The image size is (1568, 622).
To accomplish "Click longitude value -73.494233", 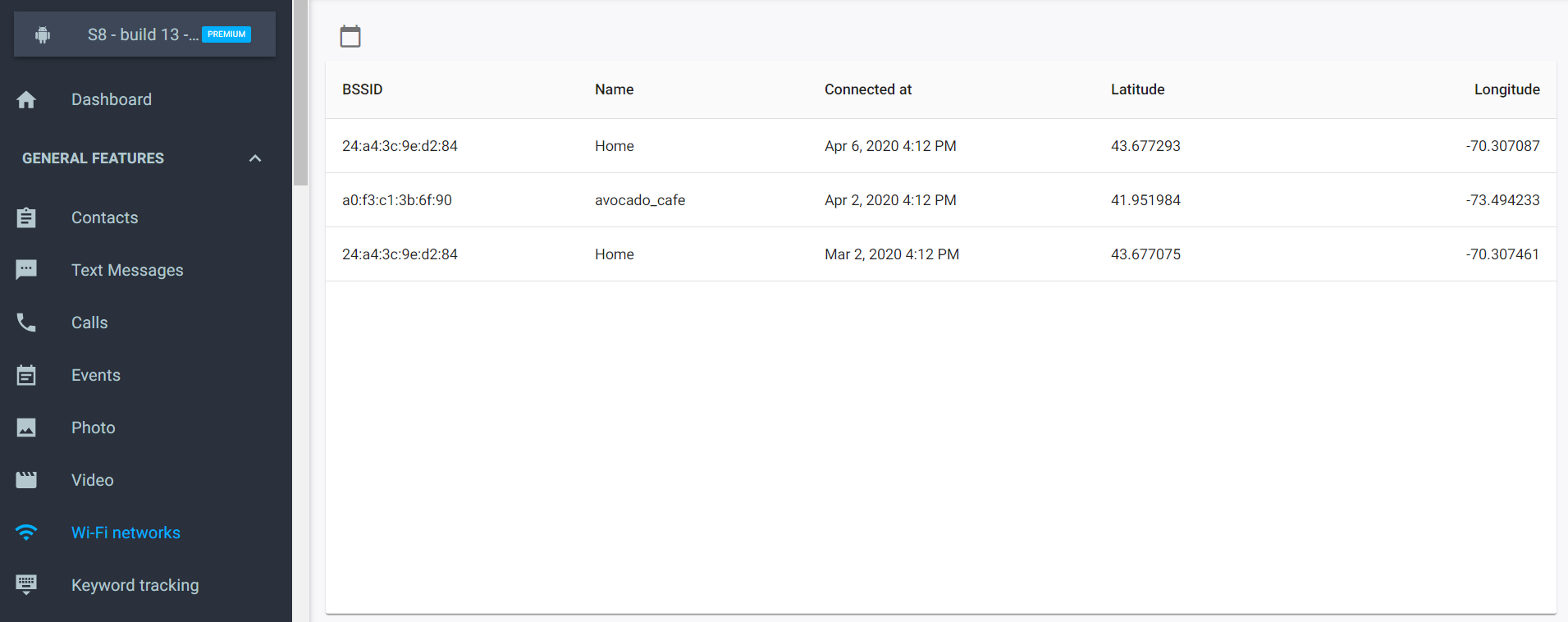I will pyautogui.click(x=1503, y=200).
